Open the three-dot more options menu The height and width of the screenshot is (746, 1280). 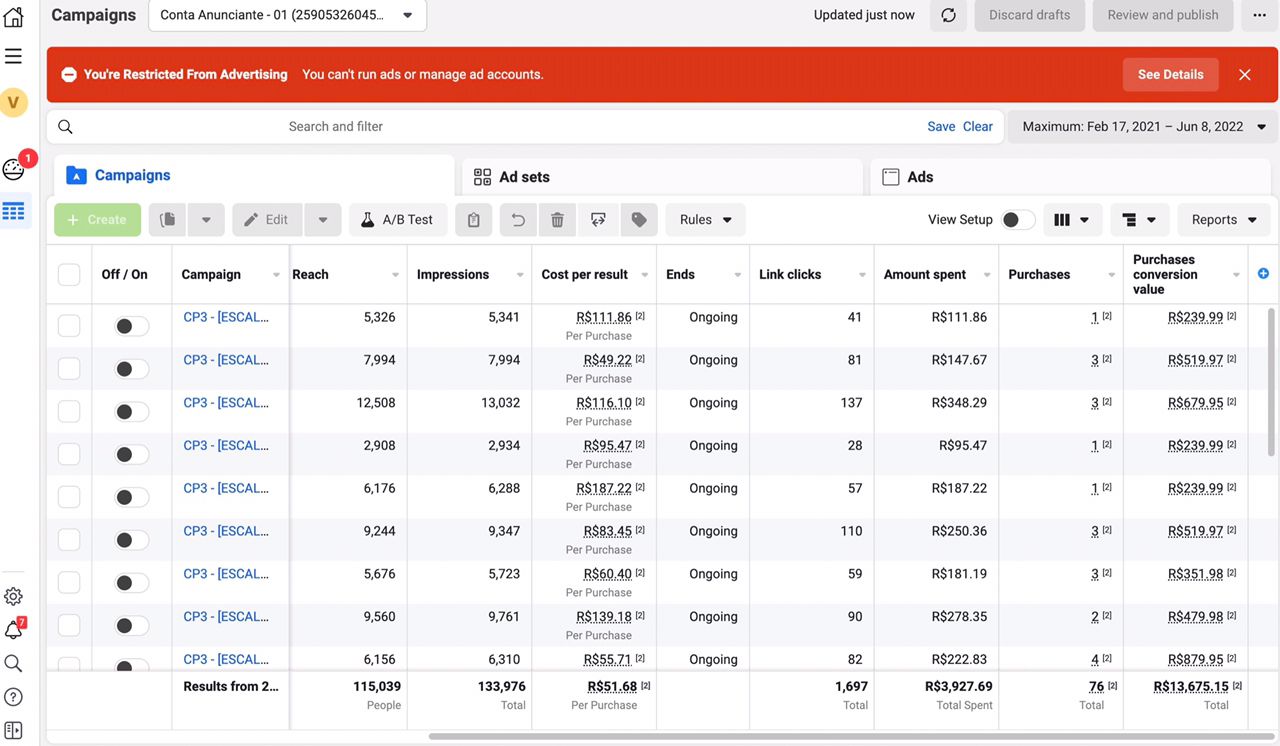1259,15
